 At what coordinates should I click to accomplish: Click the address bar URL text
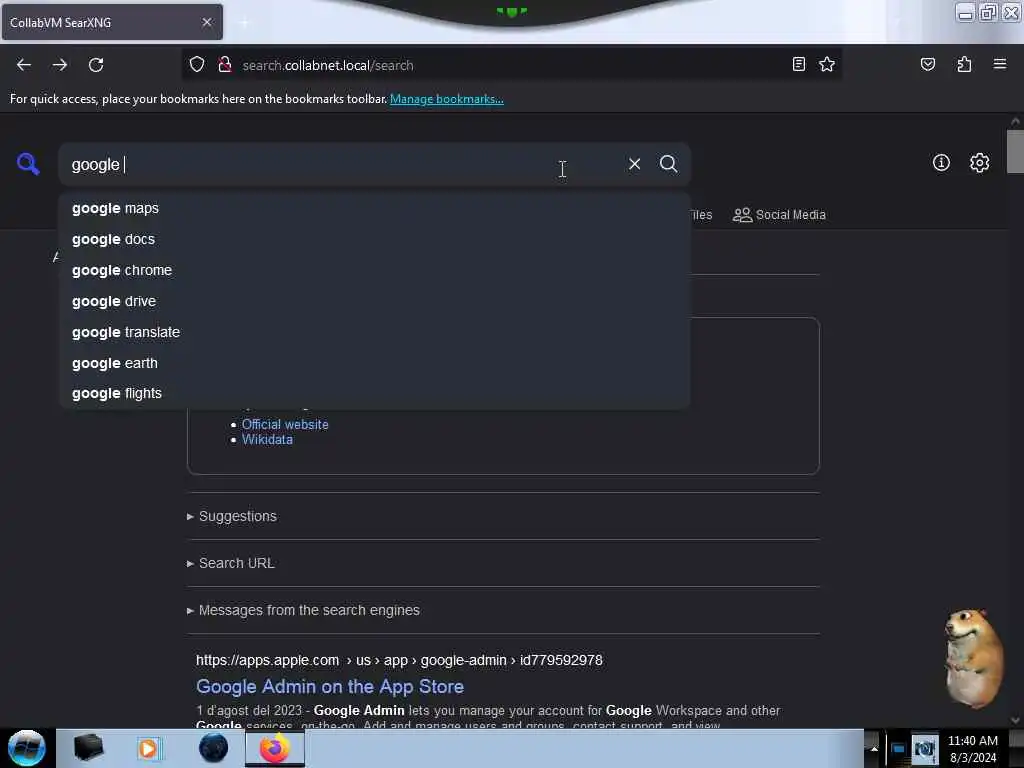[x=328, y=65]
